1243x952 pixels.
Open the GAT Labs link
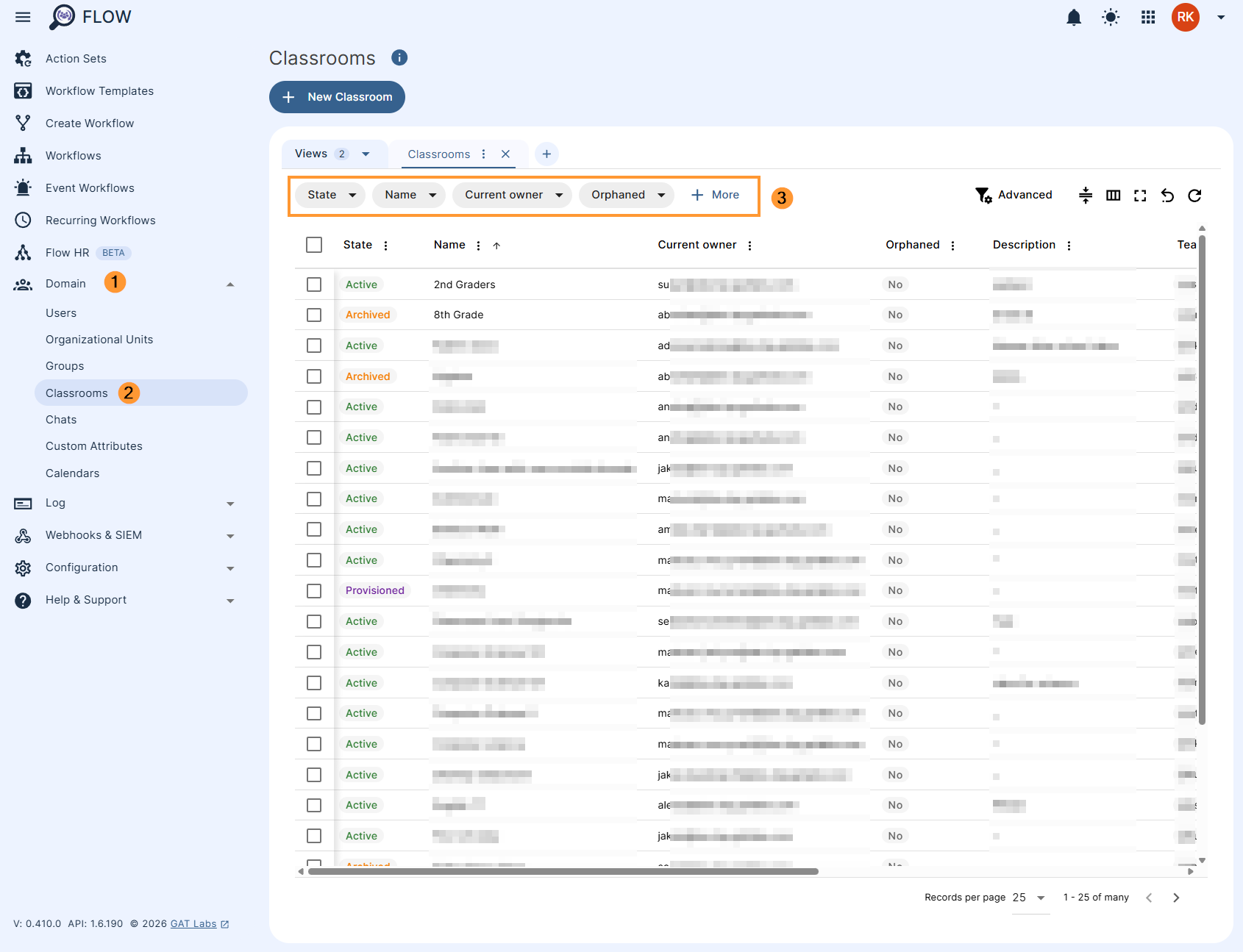click(193, 924)
